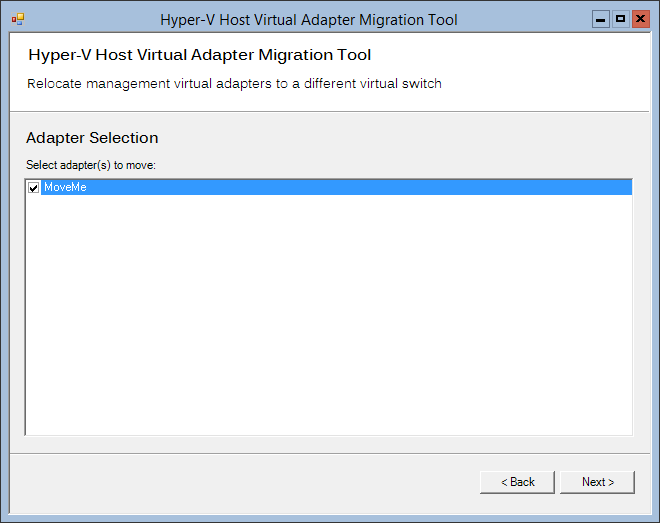Click the empty title bar area beside minimize
This screenshot has height=523, width=660.
point(524,19)
